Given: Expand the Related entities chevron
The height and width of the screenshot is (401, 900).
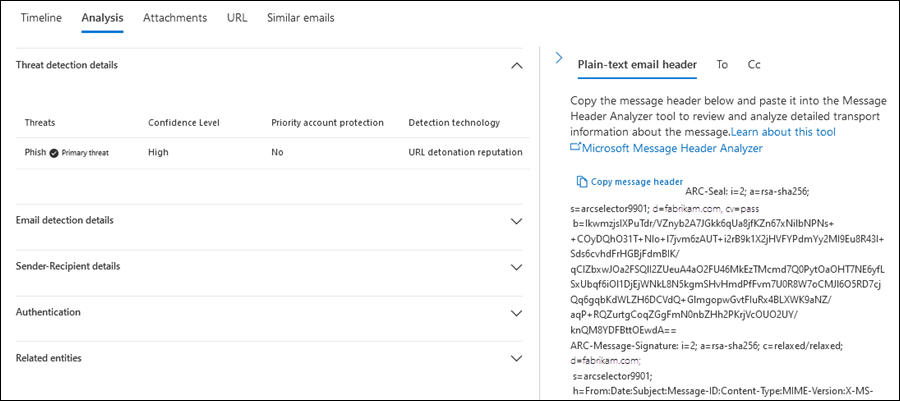Looking at the screenshot, I should (517, 359).
